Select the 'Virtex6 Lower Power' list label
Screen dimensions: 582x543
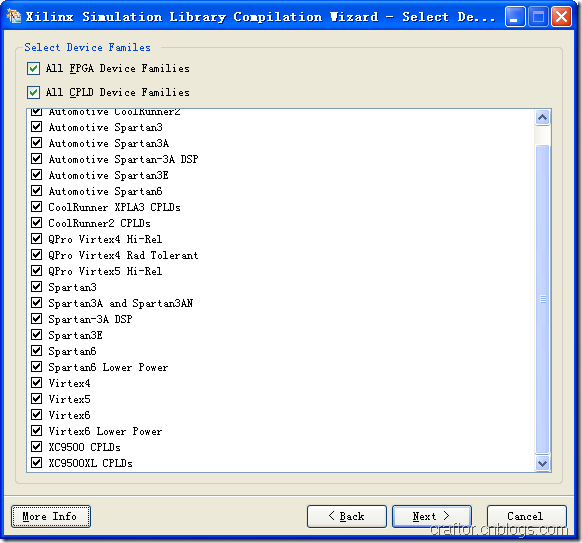(x=105, y=431)
